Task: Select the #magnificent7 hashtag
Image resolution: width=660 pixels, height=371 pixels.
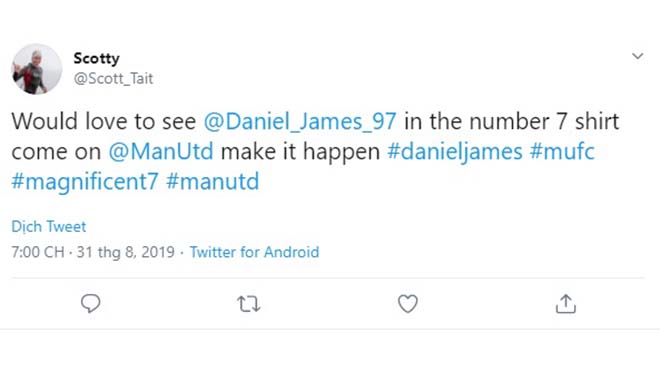Action: (85, 182)
